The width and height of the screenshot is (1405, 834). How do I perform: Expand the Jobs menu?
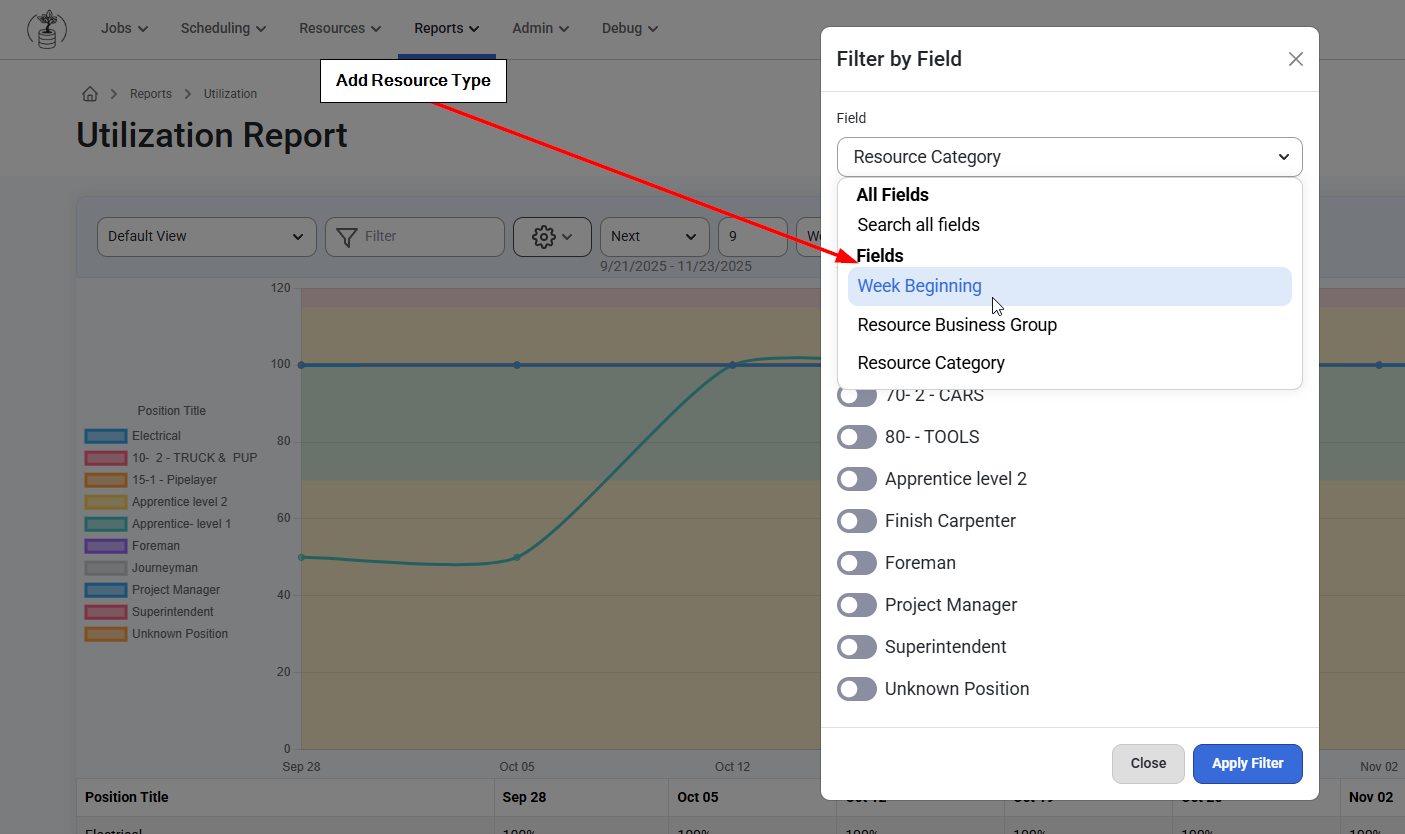(125, 28)
